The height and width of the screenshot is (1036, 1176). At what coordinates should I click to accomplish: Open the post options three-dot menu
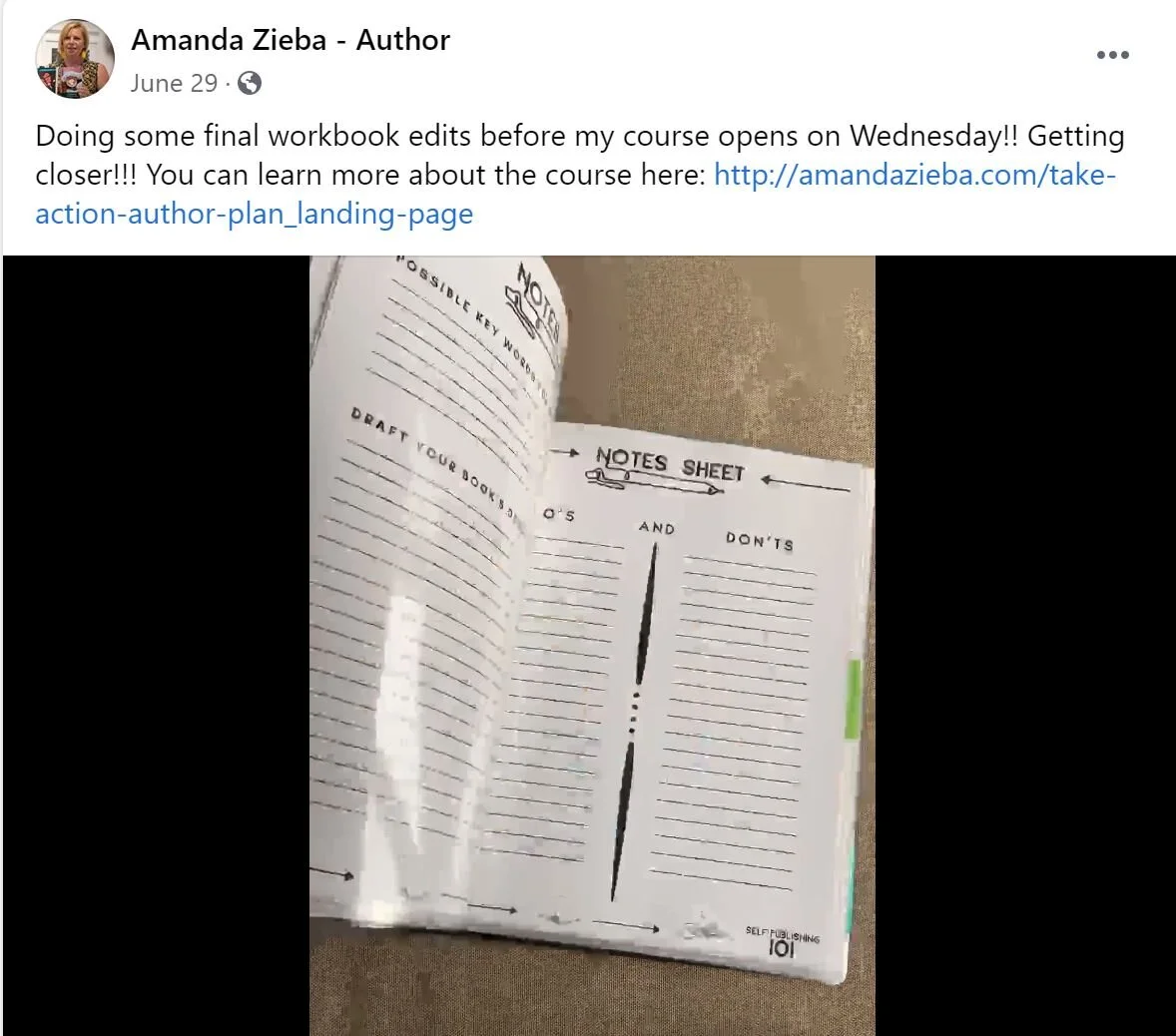point(1112,55)
